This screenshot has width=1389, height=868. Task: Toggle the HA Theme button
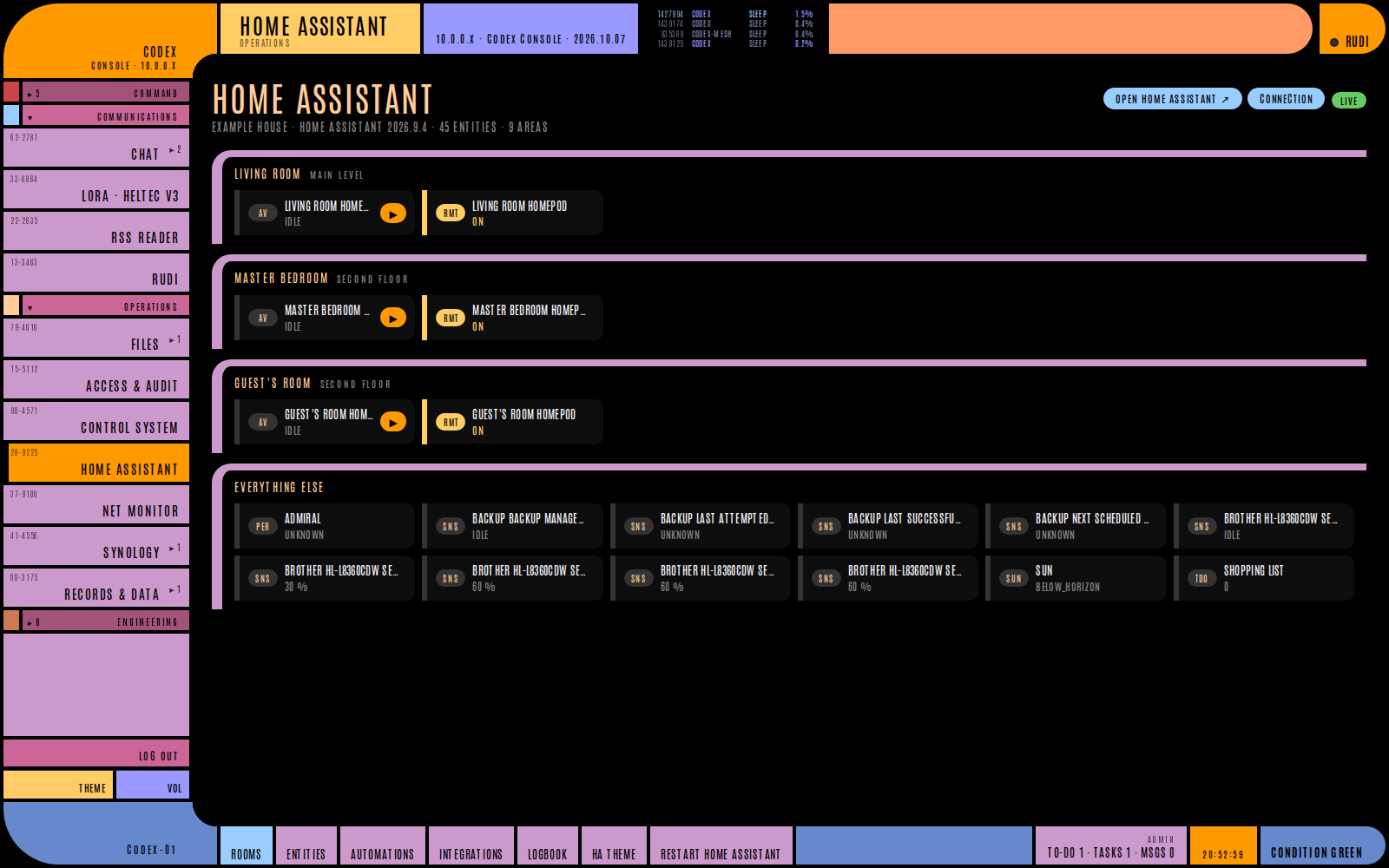click(x=614, y=845)
